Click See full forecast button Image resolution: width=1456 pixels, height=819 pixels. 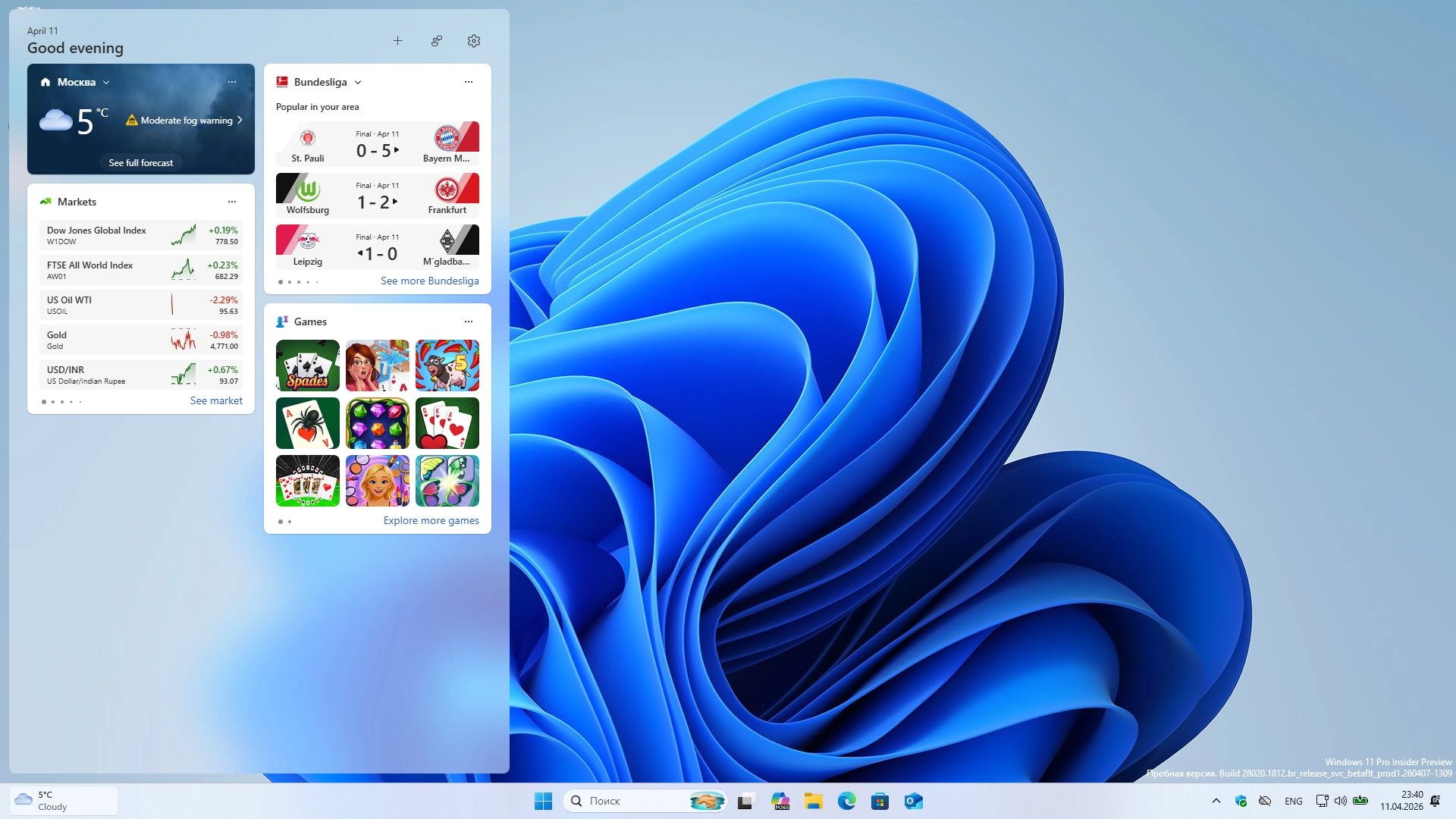(x=140, y=162)
